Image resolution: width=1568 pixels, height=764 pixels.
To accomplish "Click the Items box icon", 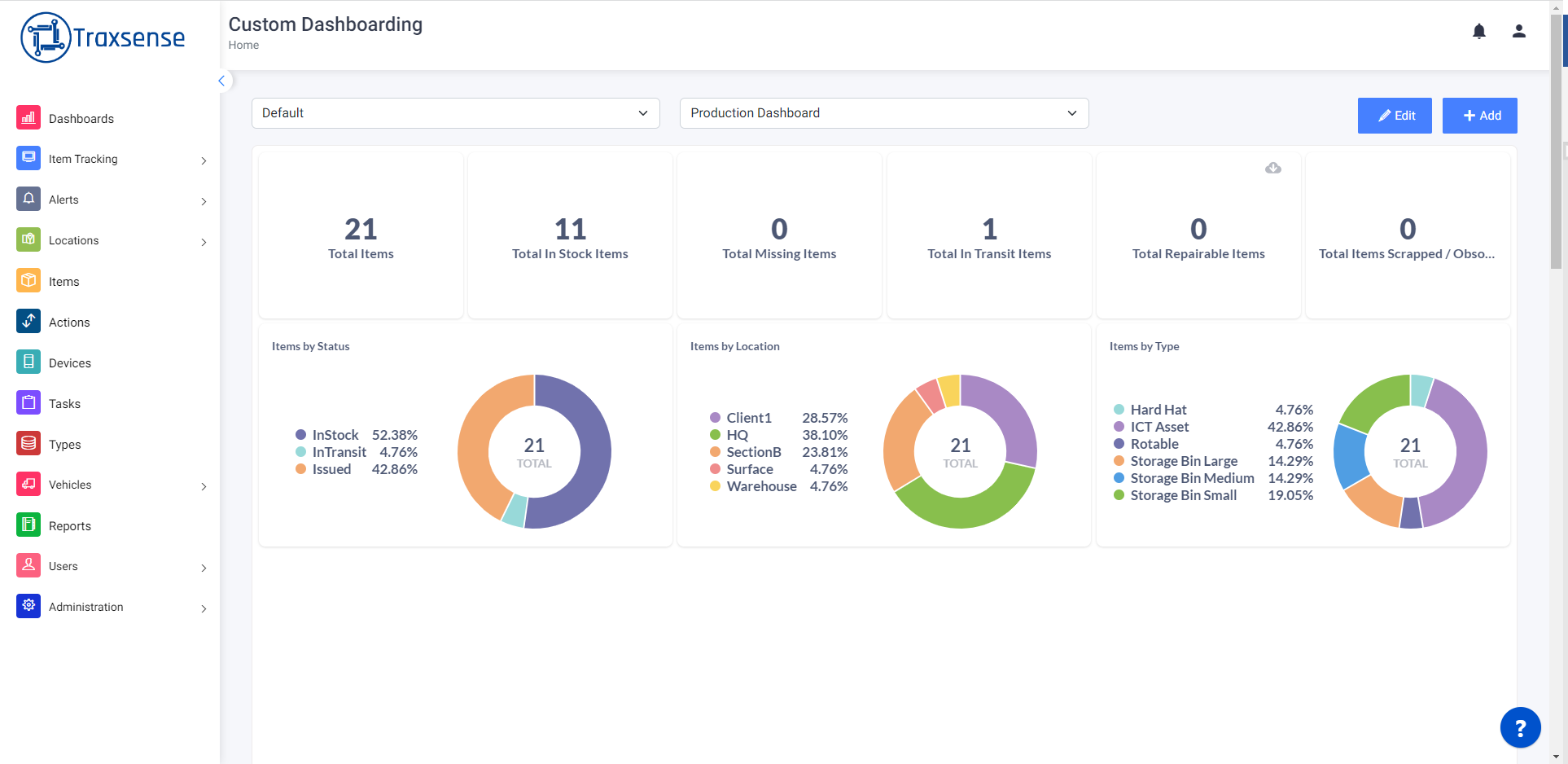I will click(28, 281).
